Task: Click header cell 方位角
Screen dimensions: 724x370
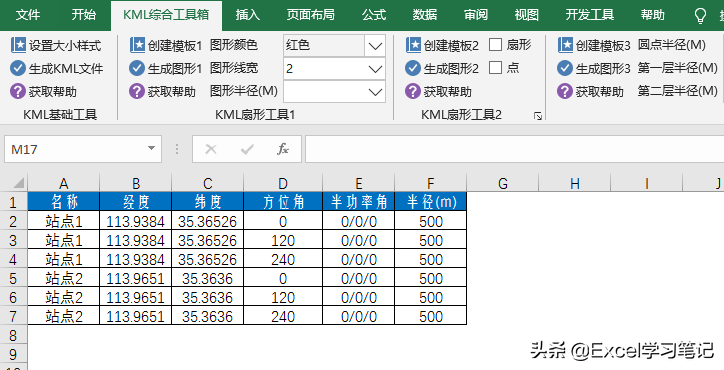Action: click(x=283, y=202)
